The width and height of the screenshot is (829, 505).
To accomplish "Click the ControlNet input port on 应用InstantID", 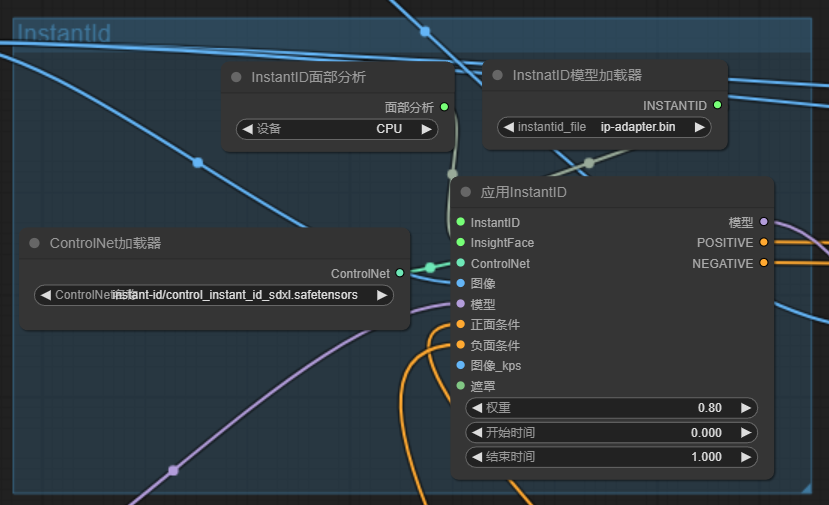I will (x=460, y=263).
